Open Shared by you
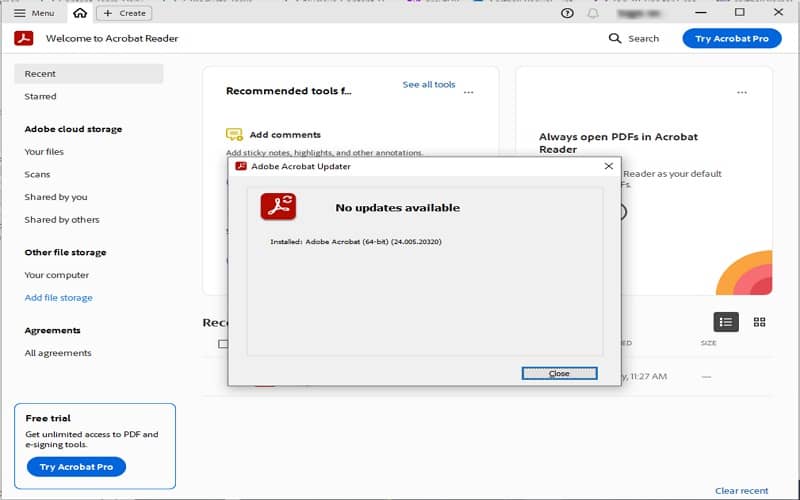This screenshot has height=500, width=800. pos(56,197)
